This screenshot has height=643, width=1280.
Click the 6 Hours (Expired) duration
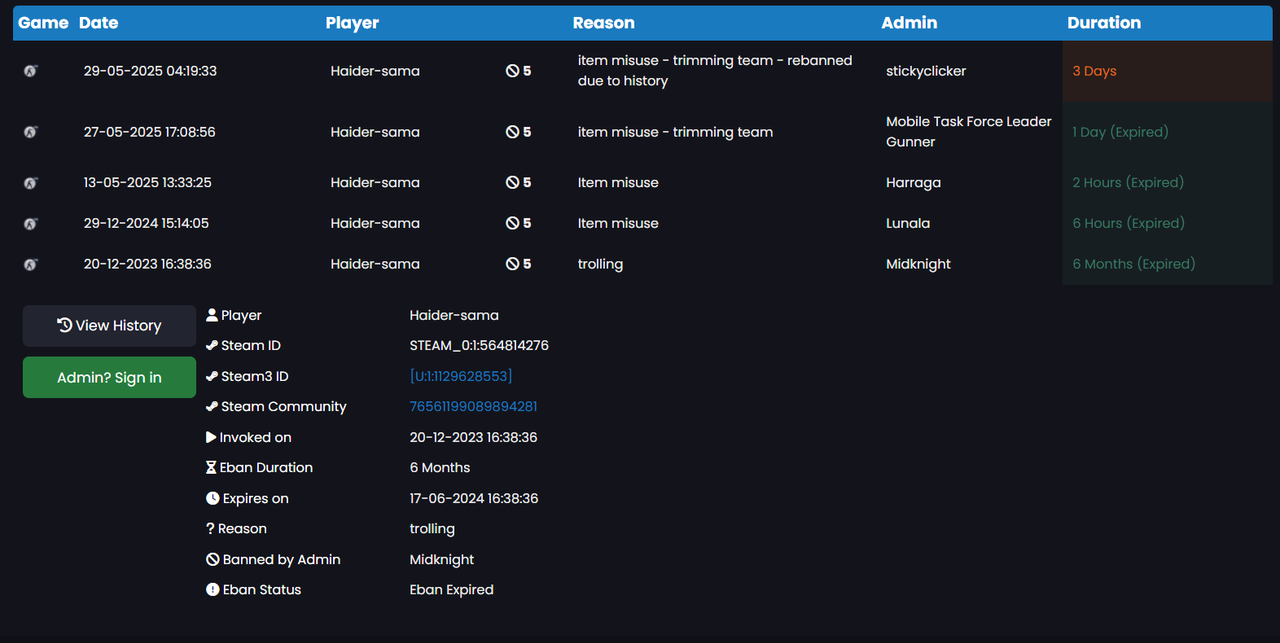[1129, 223]
